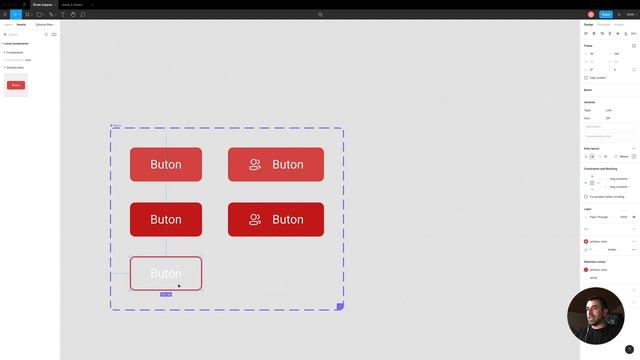Open advanced stroke settings ellipsis icon
This screenshot has width=640, height=360.
click(x=634, y=249)
